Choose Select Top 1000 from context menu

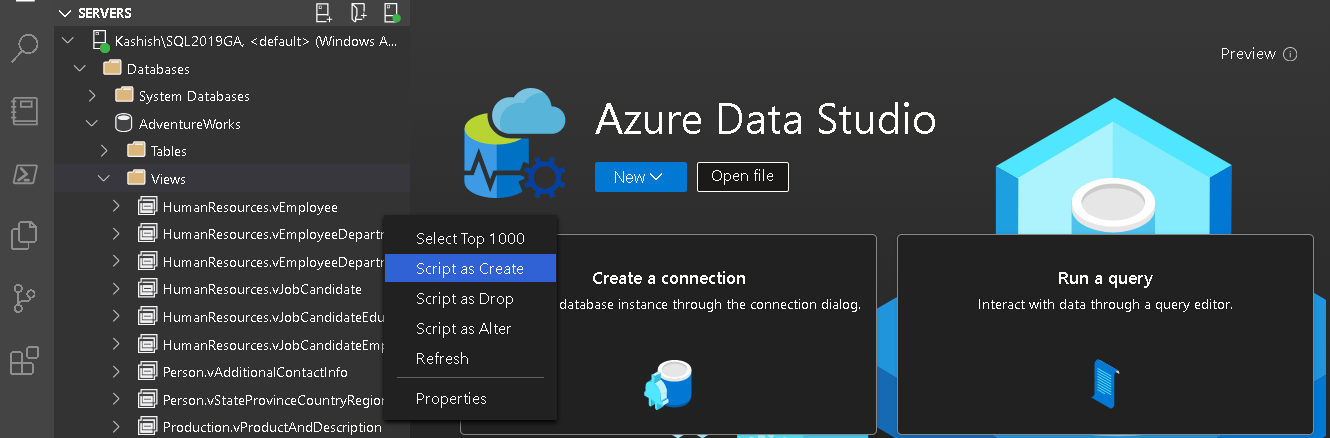(469, 238)
